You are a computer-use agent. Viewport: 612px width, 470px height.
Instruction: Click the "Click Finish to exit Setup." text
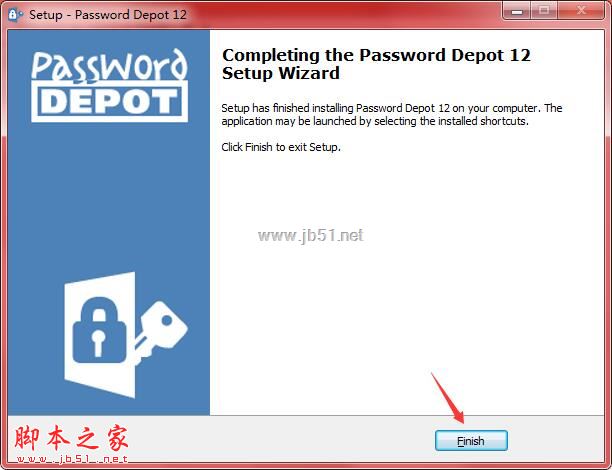pos(281,147)
